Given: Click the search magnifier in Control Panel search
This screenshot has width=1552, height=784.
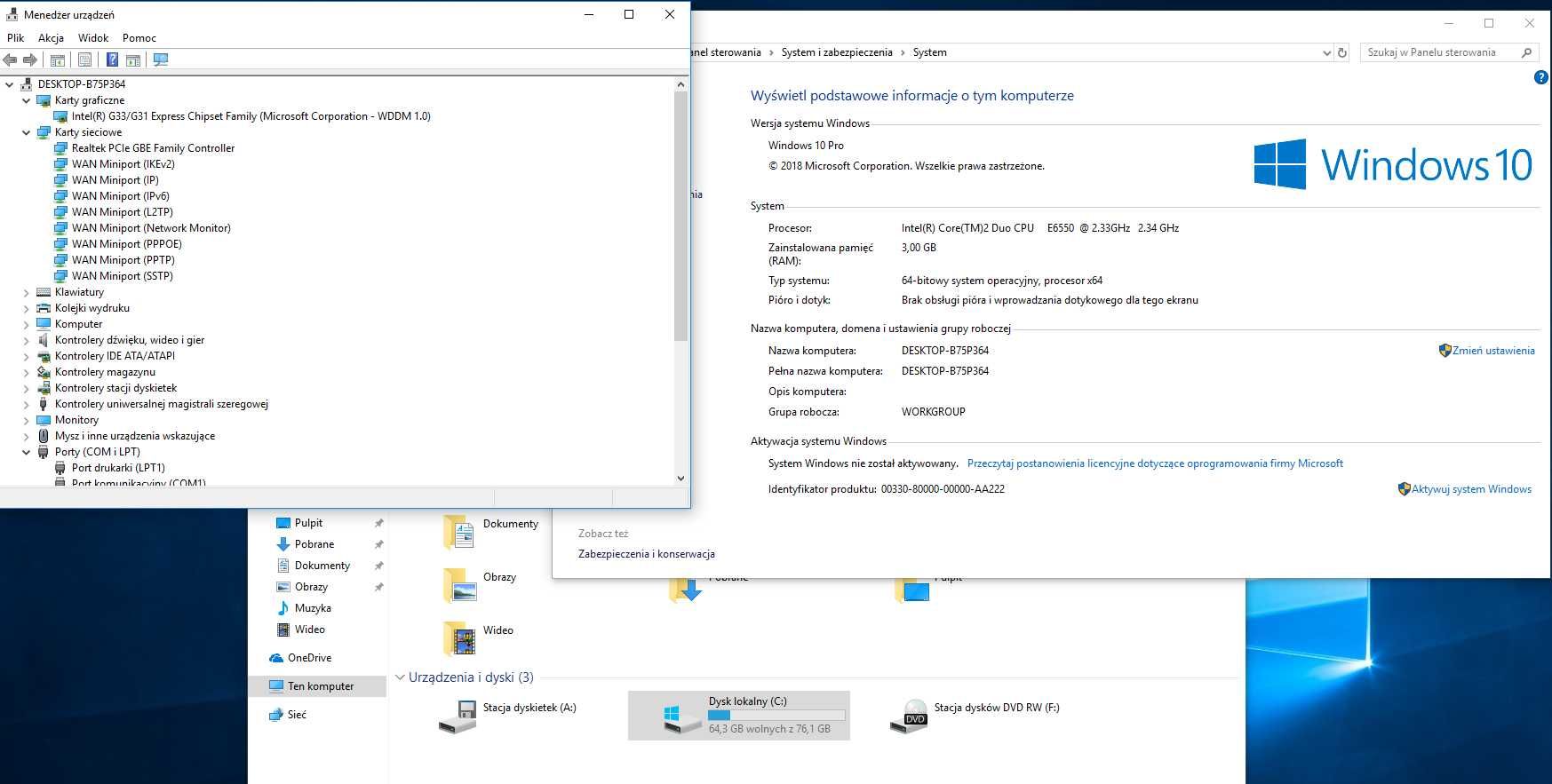Looking at the screenshot, I should tap(1526, 52).
